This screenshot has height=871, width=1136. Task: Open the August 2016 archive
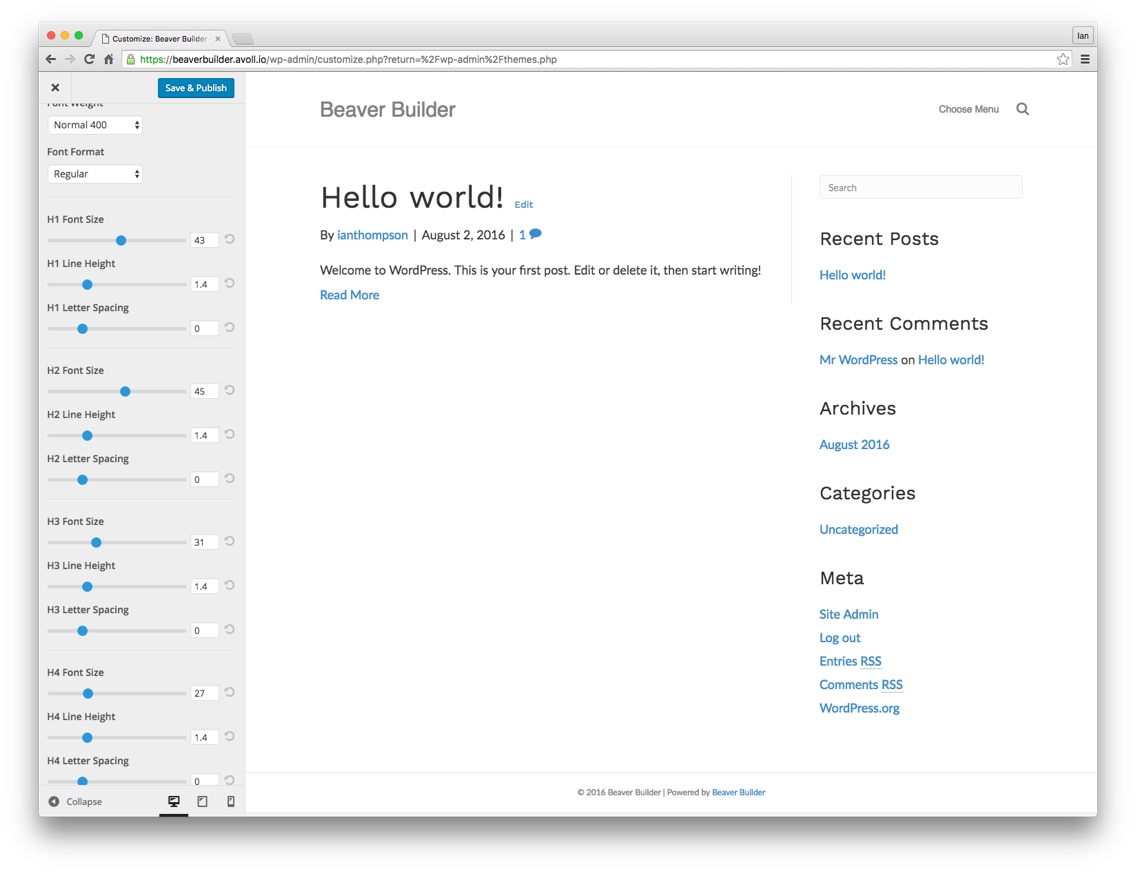point(854,444)
